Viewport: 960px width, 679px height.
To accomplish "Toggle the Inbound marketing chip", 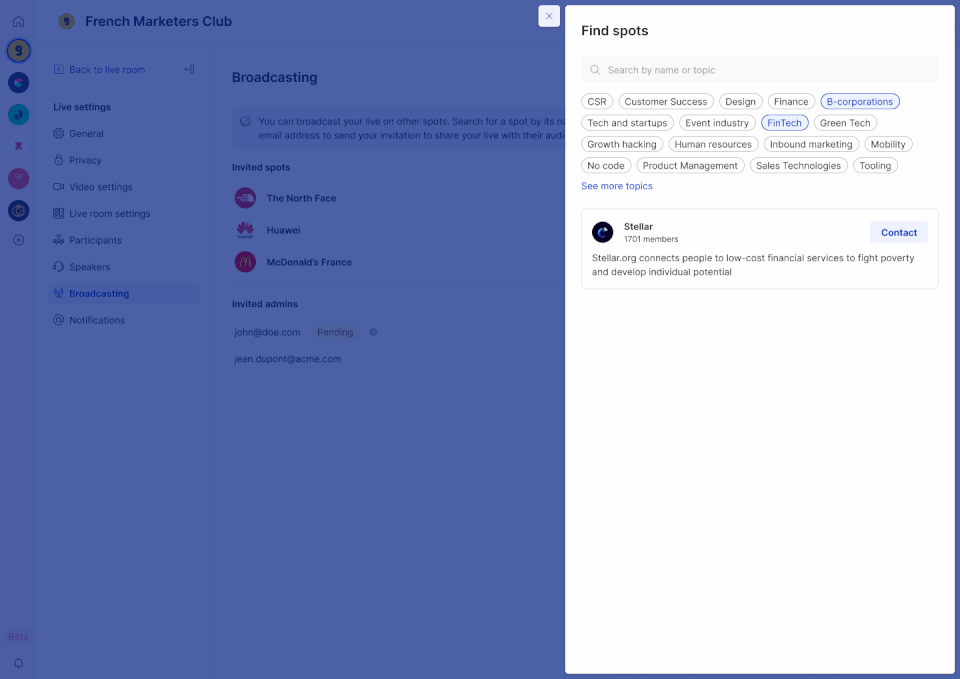I will (x=811, y=144).
